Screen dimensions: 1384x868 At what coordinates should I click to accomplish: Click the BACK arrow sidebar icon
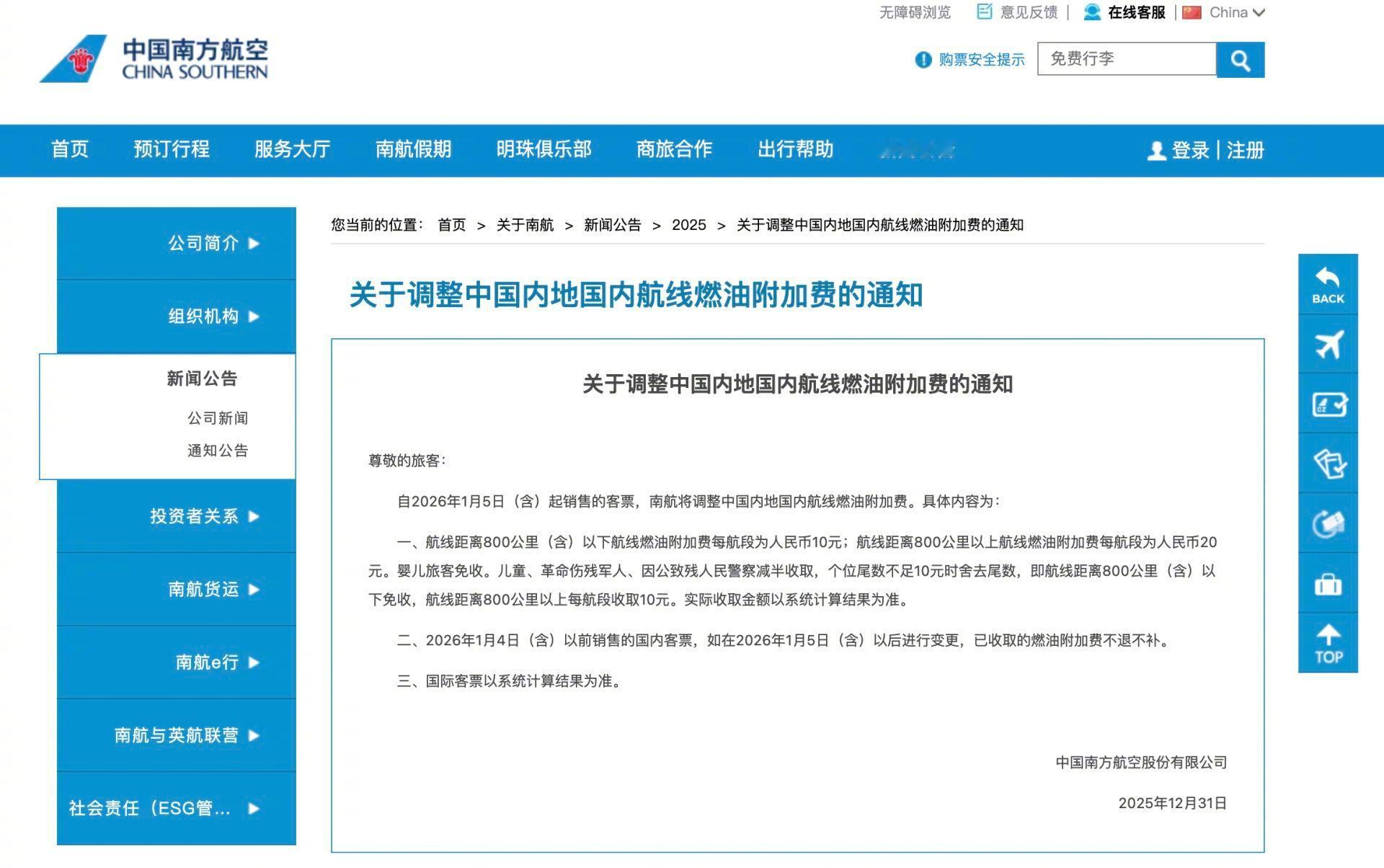[1328, 284]
